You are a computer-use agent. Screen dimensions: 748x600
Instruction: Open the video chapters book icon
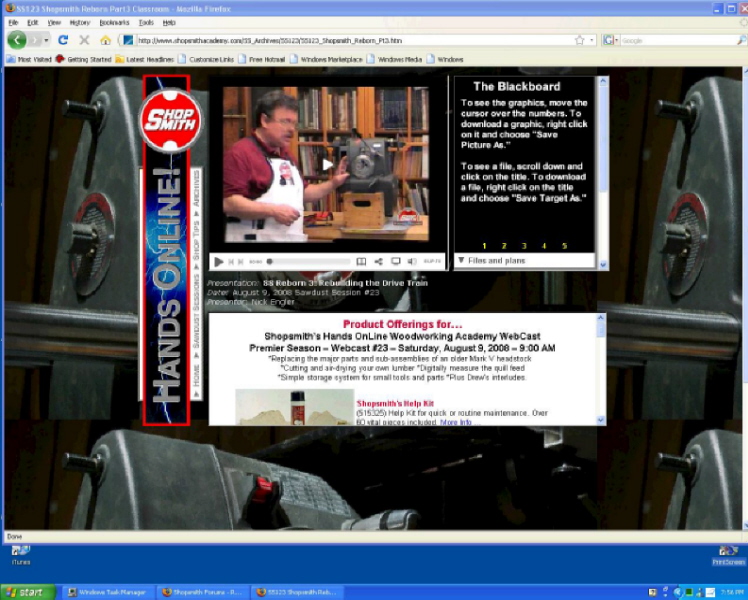coord(361,261)
